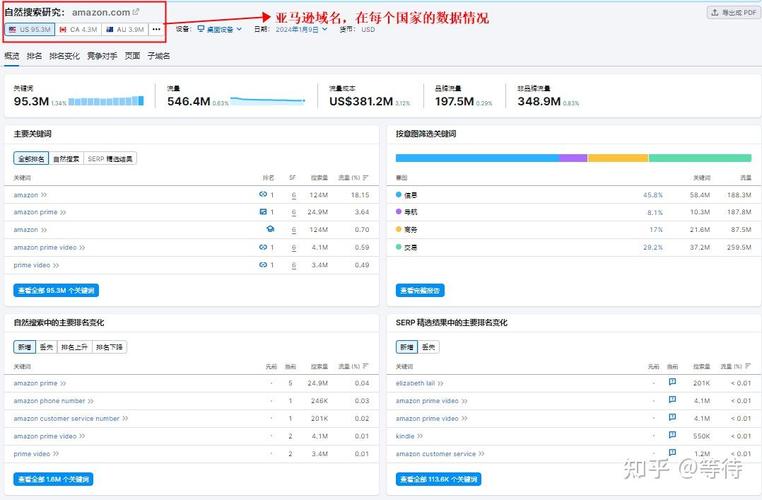Click 查看全部 1.6M 个关键词 button

[53, 479]
